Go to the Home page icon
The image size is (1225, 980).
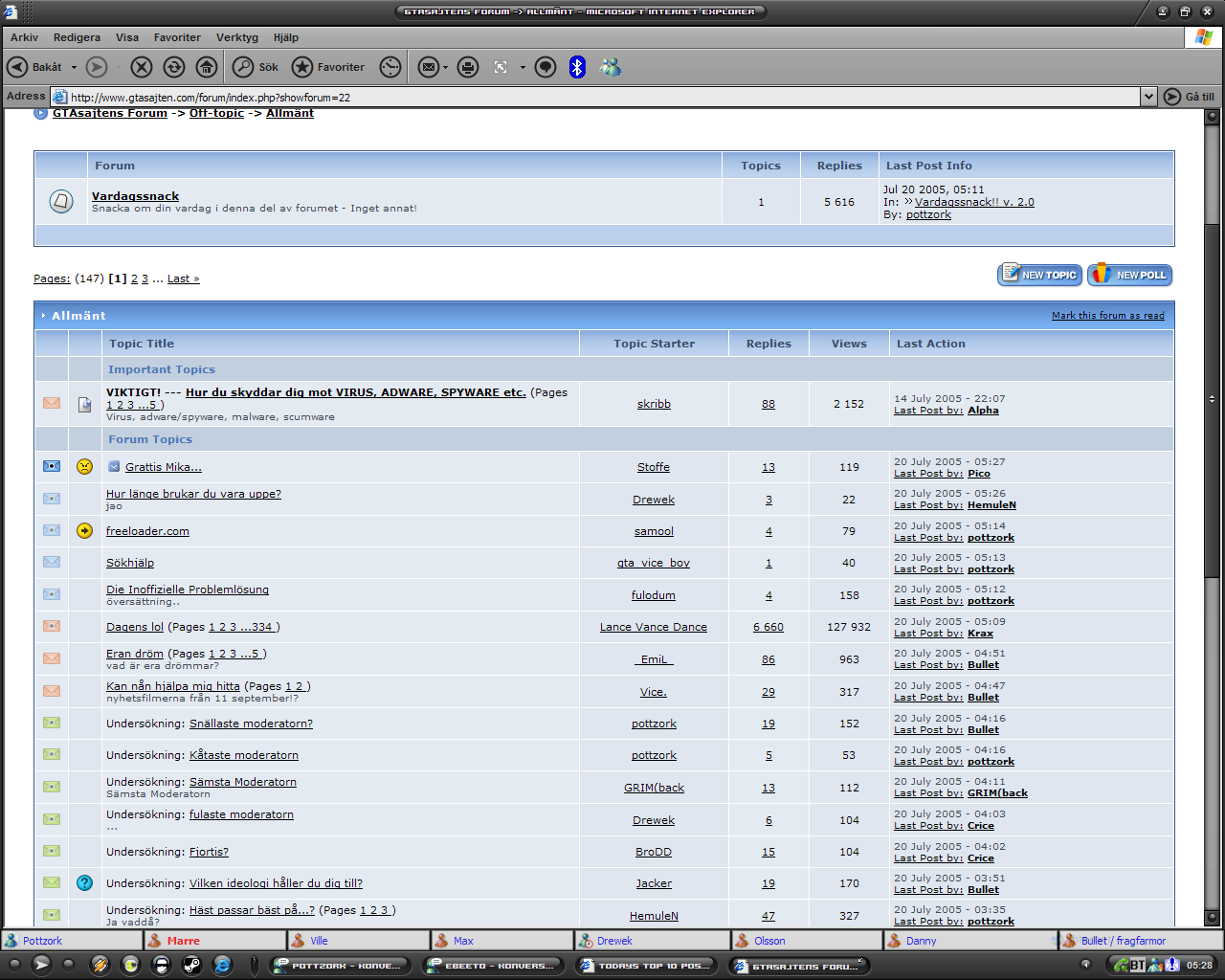pyautogui.click(x=207, y=67)
